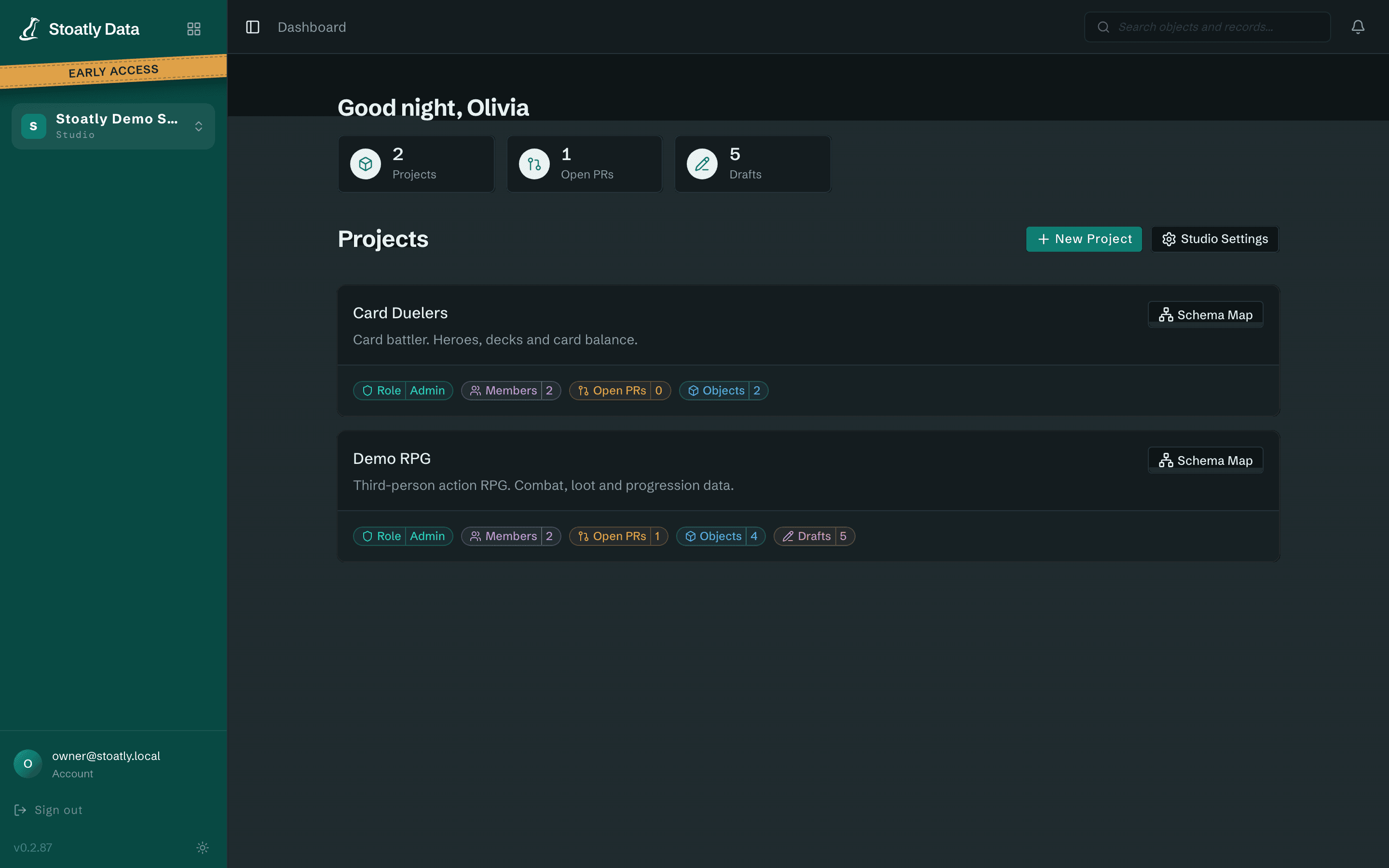Click the green S studio avatar

click(x=33, y=126)
